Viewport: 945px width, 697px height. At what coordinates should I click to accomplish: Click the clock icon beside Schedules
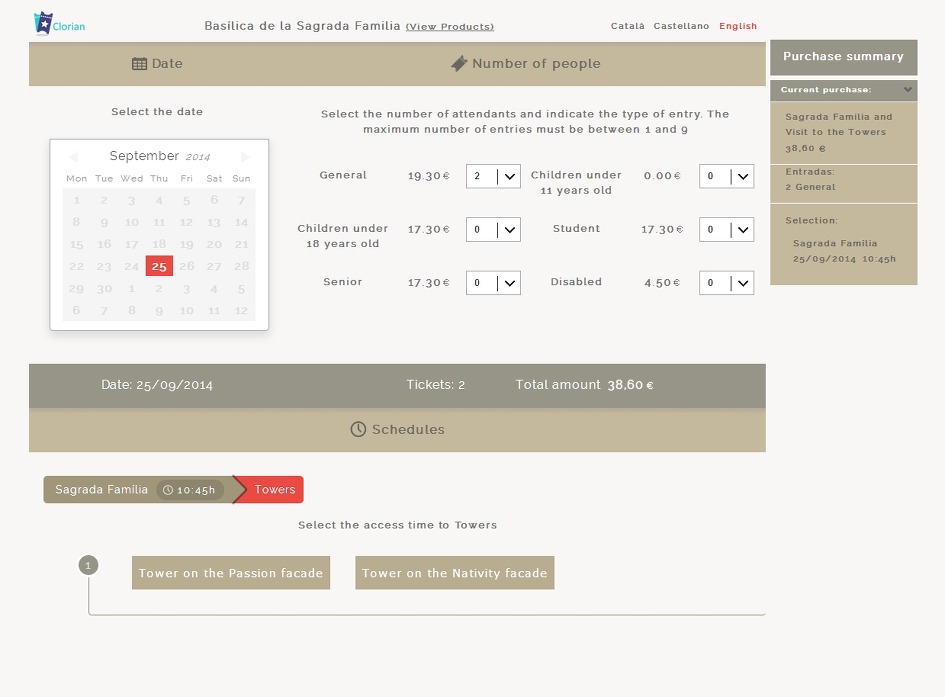tap(358, 429)
